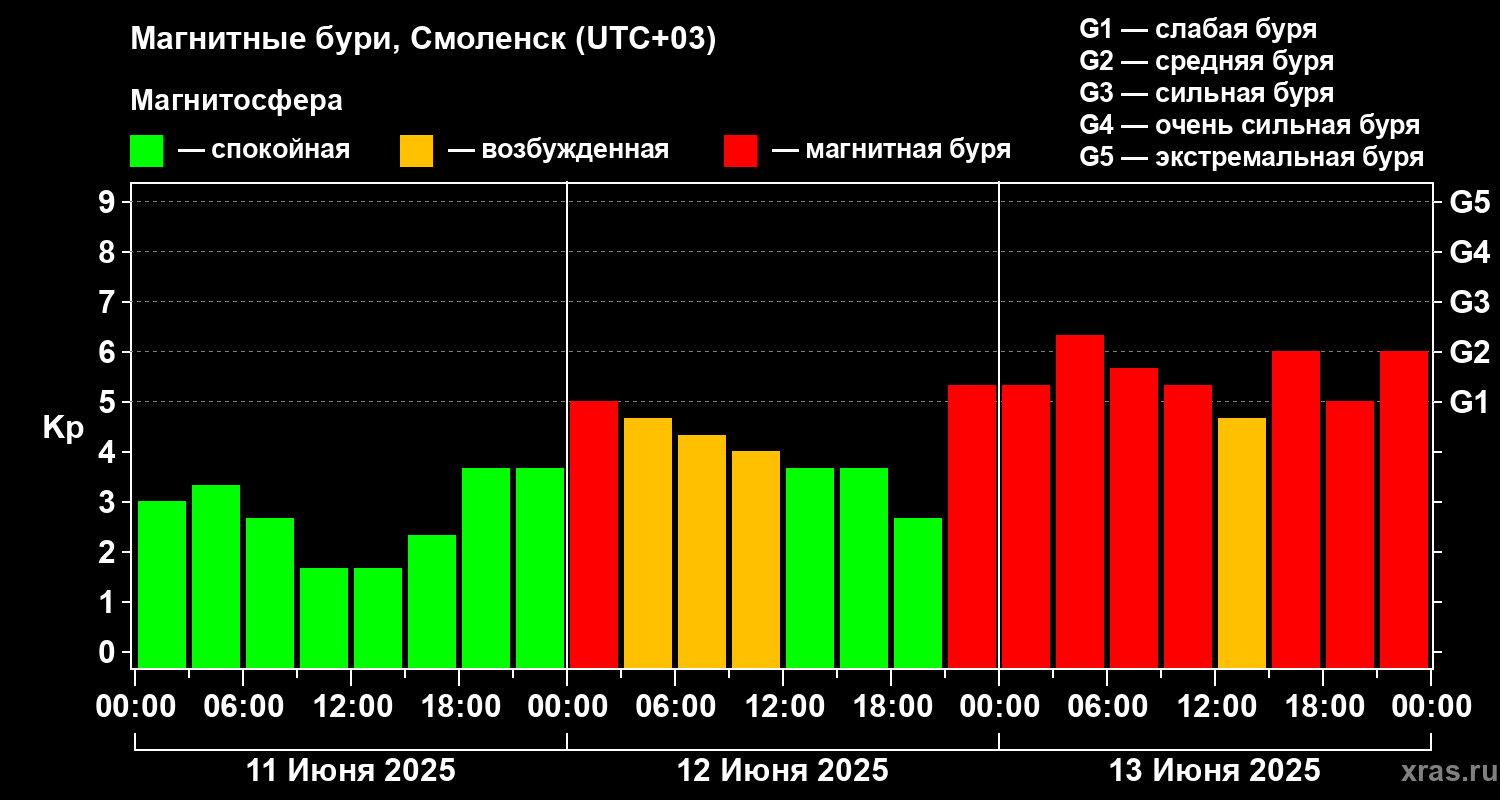Click the 'Kp' axis label
Viewport: 1500px width, 800px height.
(63, 427)
